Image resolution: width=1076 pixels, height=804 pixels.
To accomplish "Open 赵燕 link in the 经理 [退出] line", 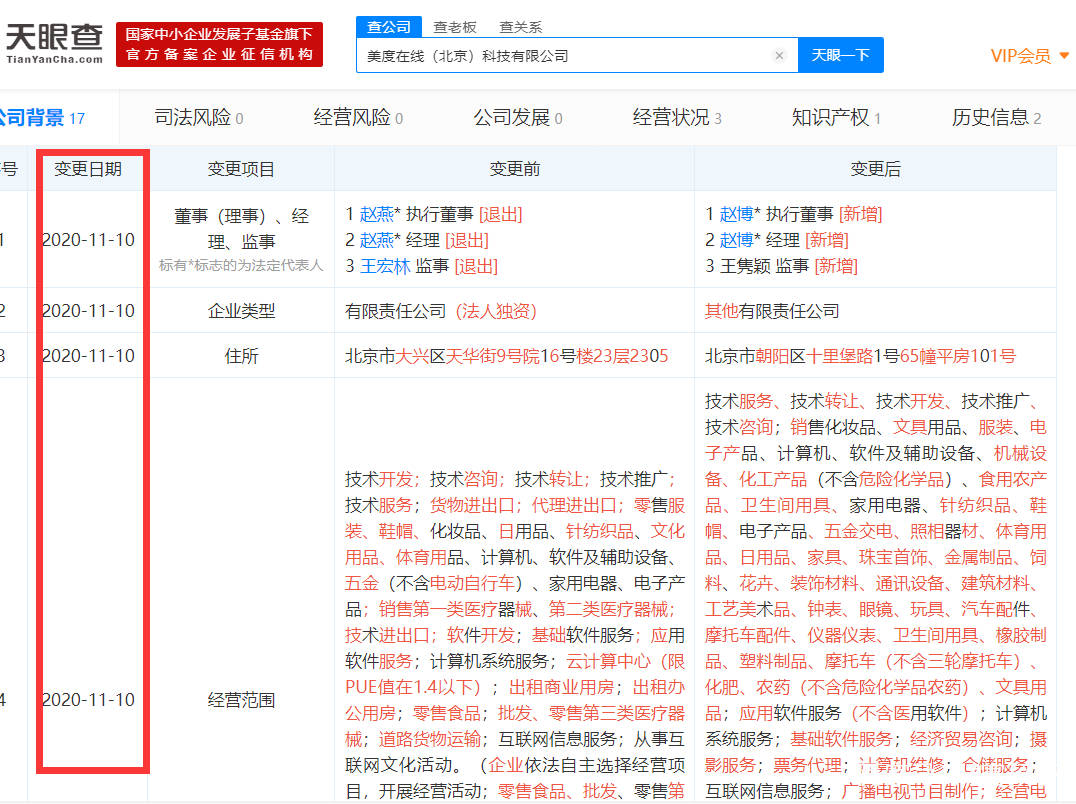I will [x=377, y=241].
